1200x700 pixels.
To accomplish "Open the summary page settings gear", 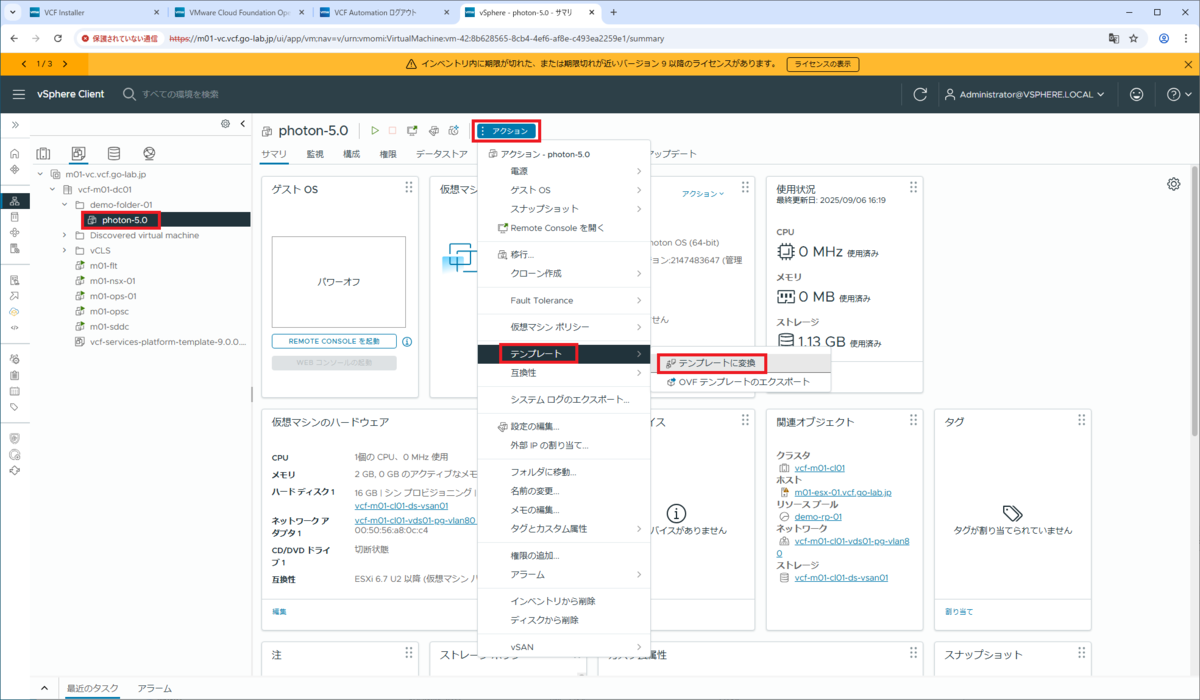I will [x=1173, y=184].
